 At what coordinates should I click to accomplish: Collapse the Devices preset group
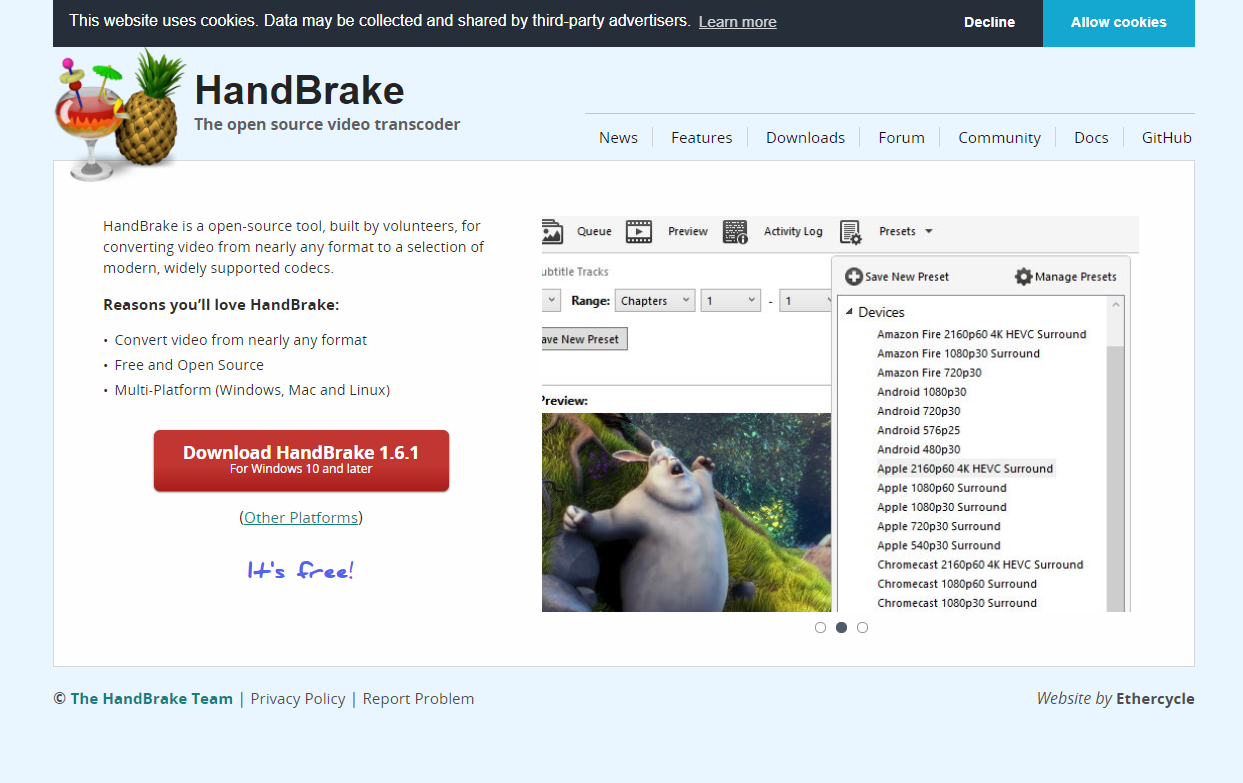point(850,312)
